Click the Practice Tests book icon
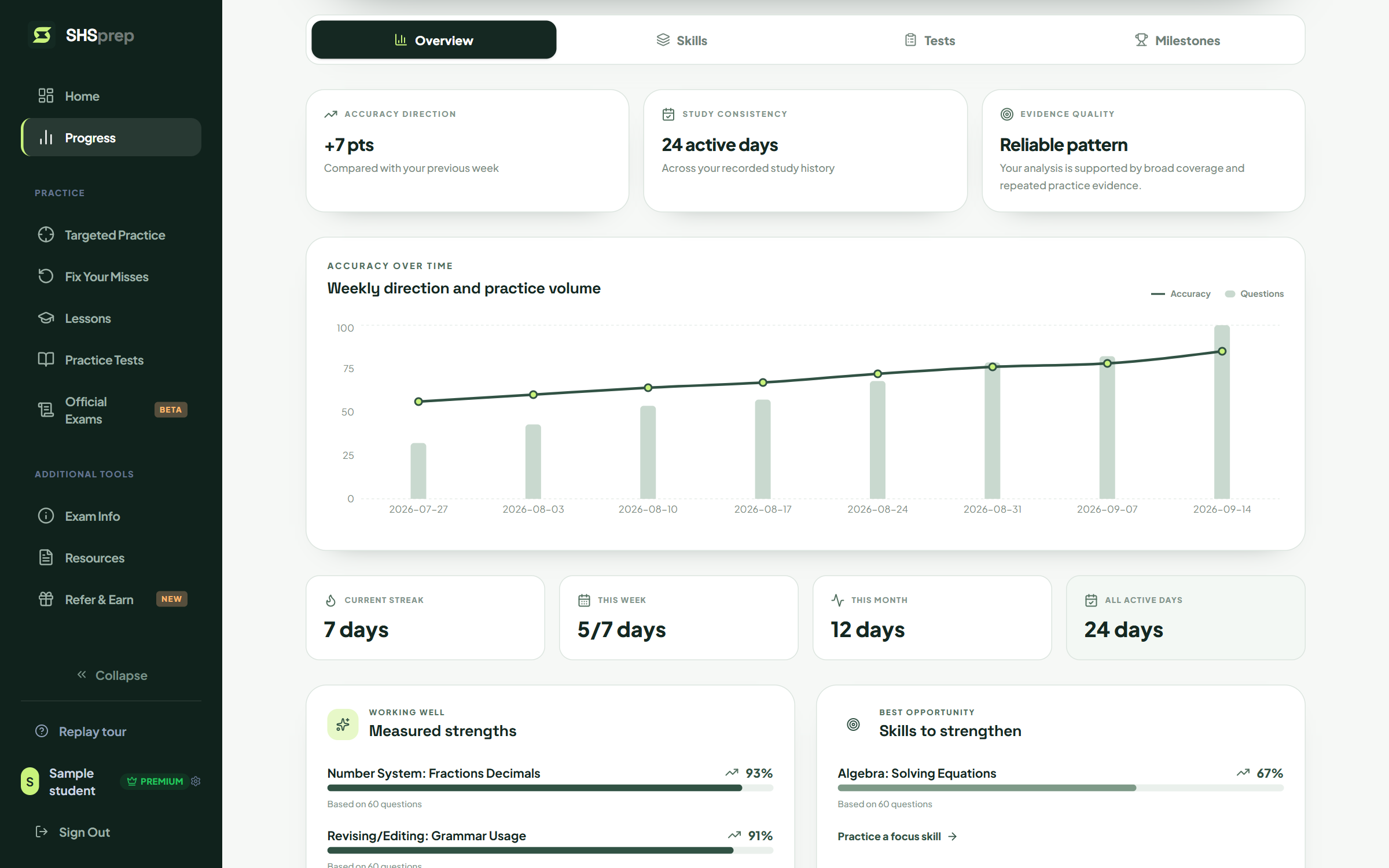The height and width of the screenshot is (868, 1389). pos(46,360)
